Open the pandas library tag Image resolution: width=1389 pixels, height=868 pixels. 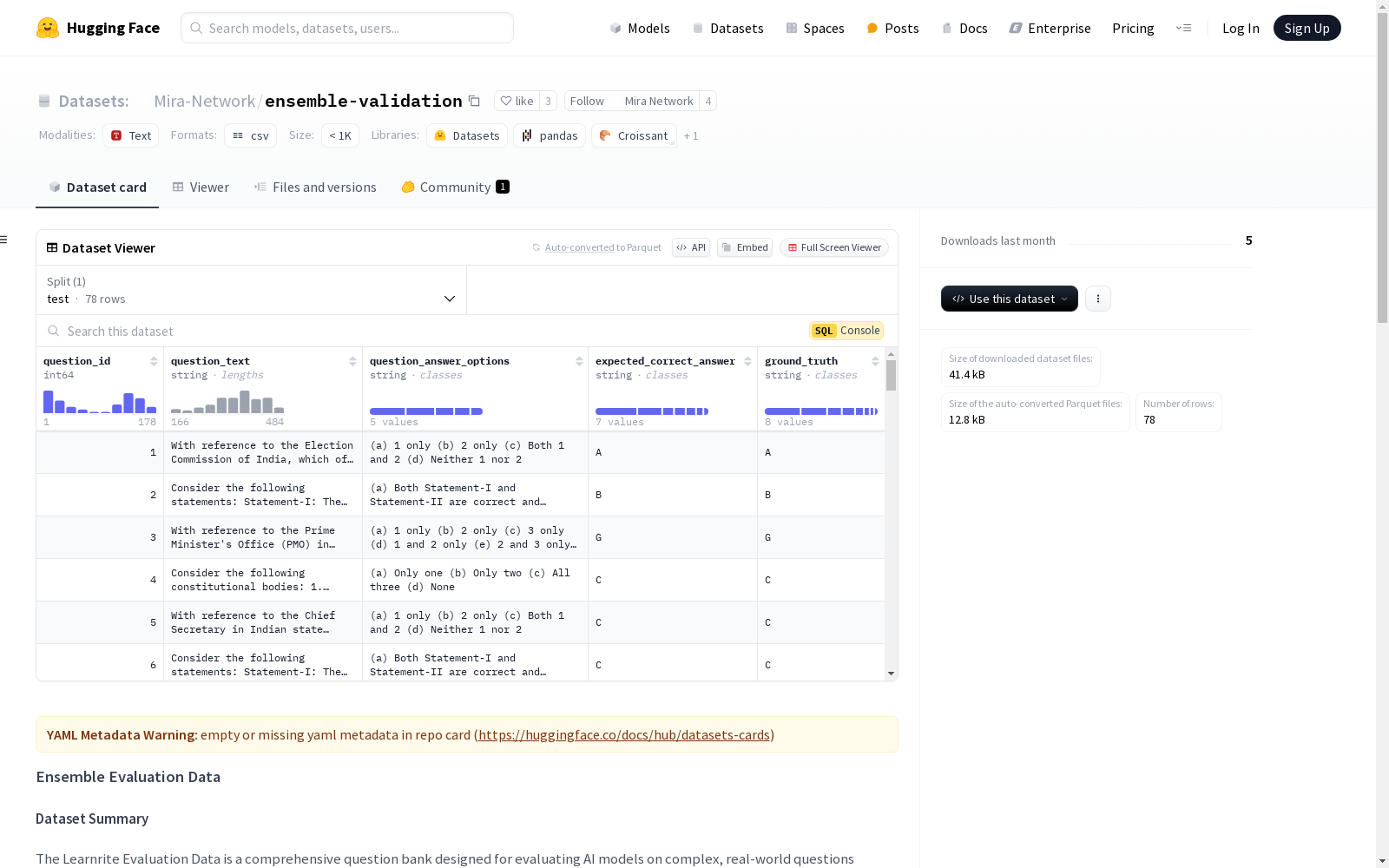point(550,135)
